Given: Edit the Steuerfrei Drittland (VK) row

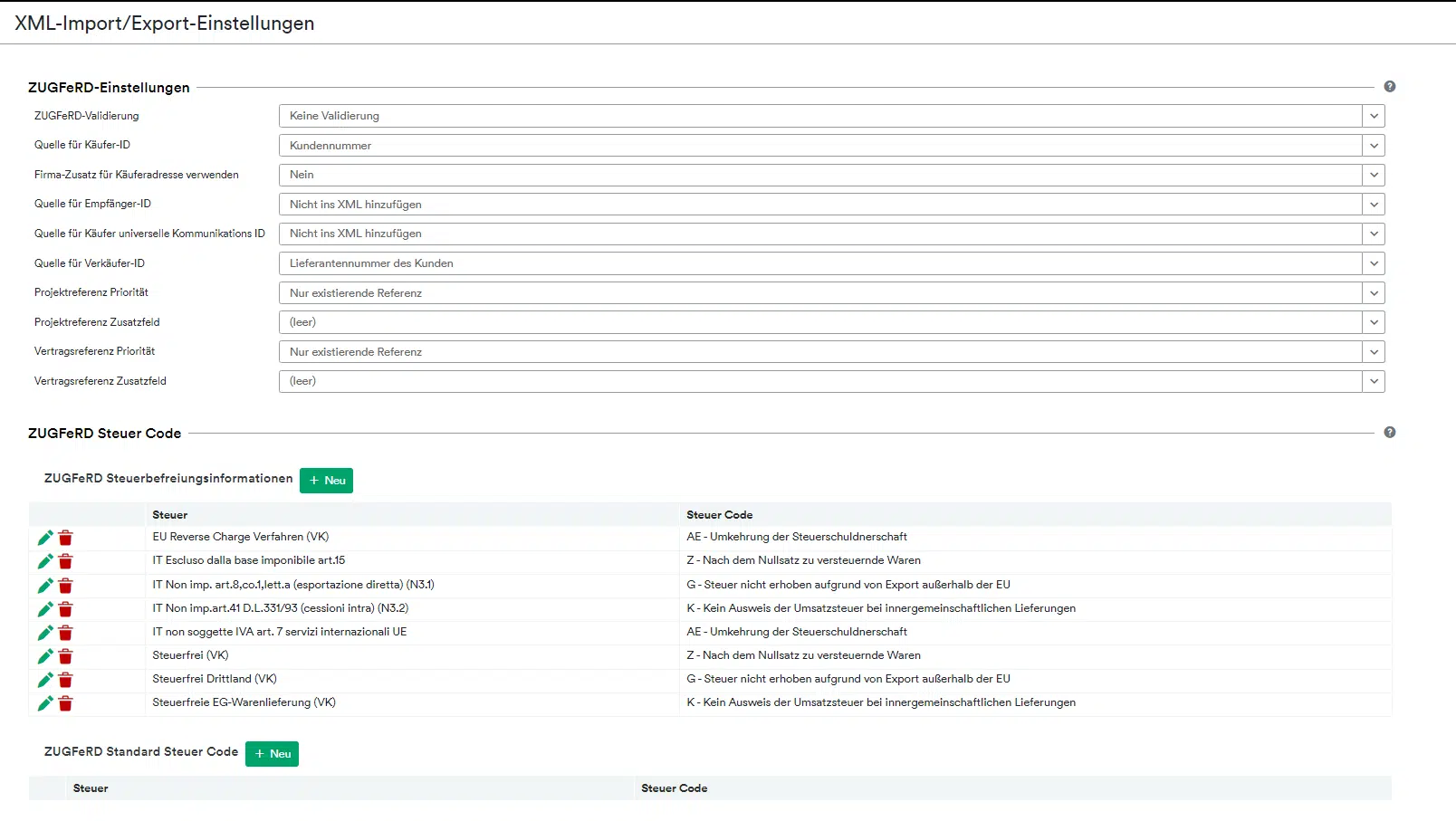Looking at the screenshot, I should [x=45, y=680].
